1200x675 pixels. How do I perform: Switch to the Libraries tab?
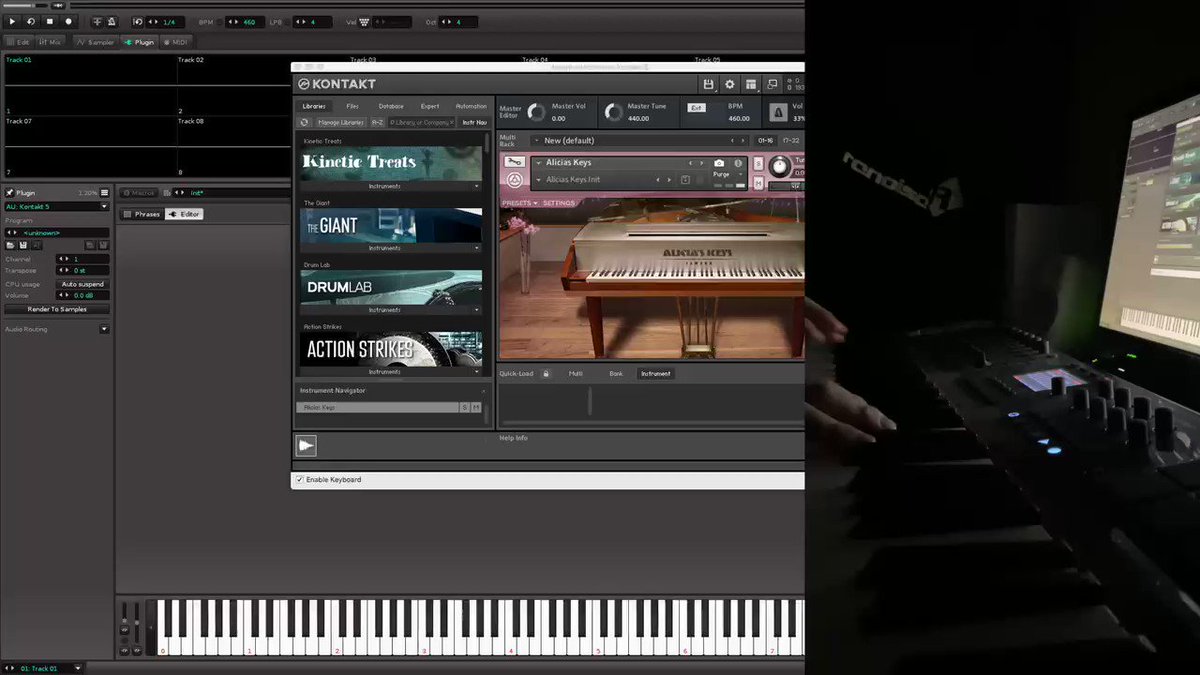click(x=314, y=106)
